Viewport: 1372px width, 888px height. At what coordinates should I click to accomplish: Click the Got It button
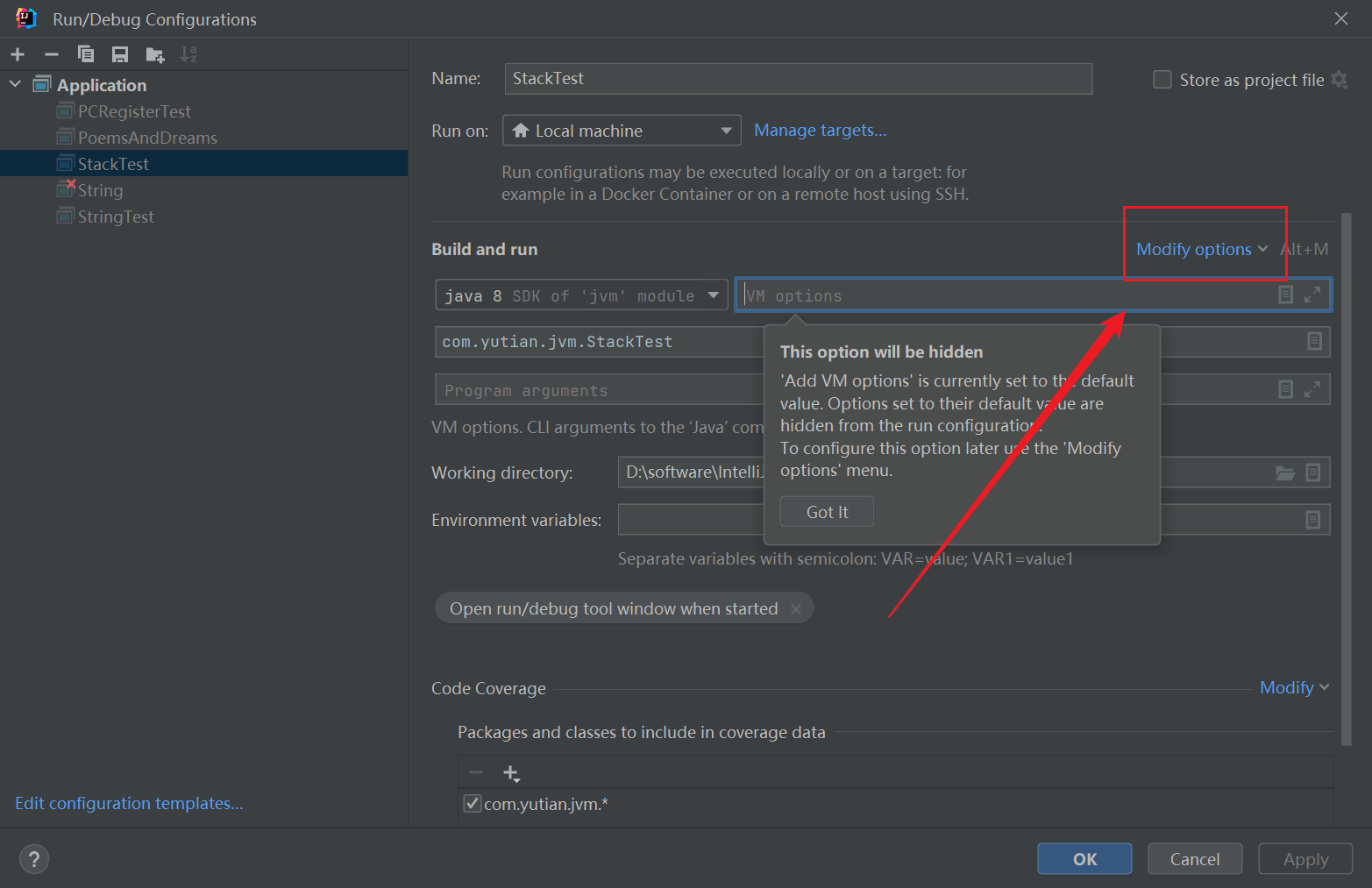pos(827,512)
